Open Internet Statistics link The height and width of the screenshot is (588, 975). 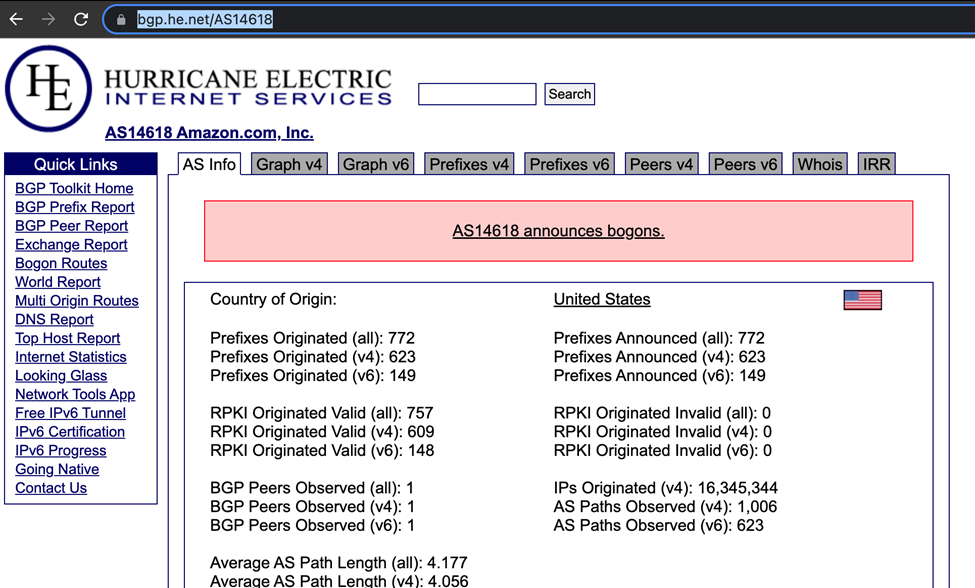71,357
